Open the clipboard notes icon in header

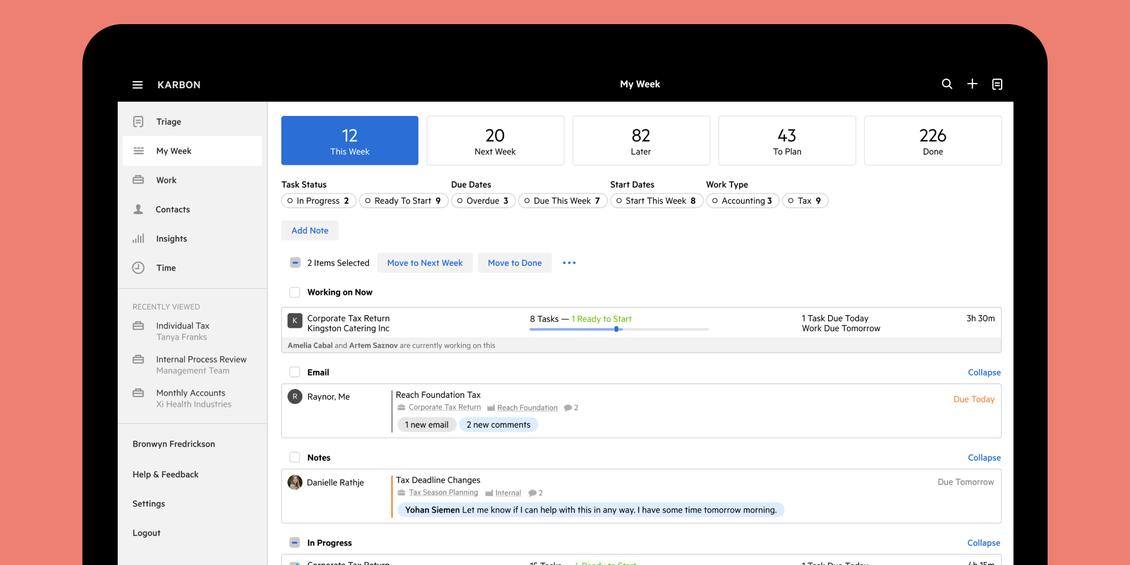[x=997, y=84]
